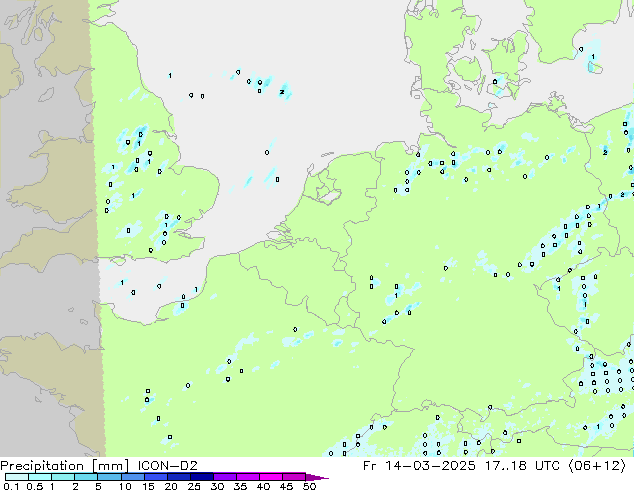634x490 pixels.
Task: Click the legend arrow above 50 mm
Action: [317, 477]
